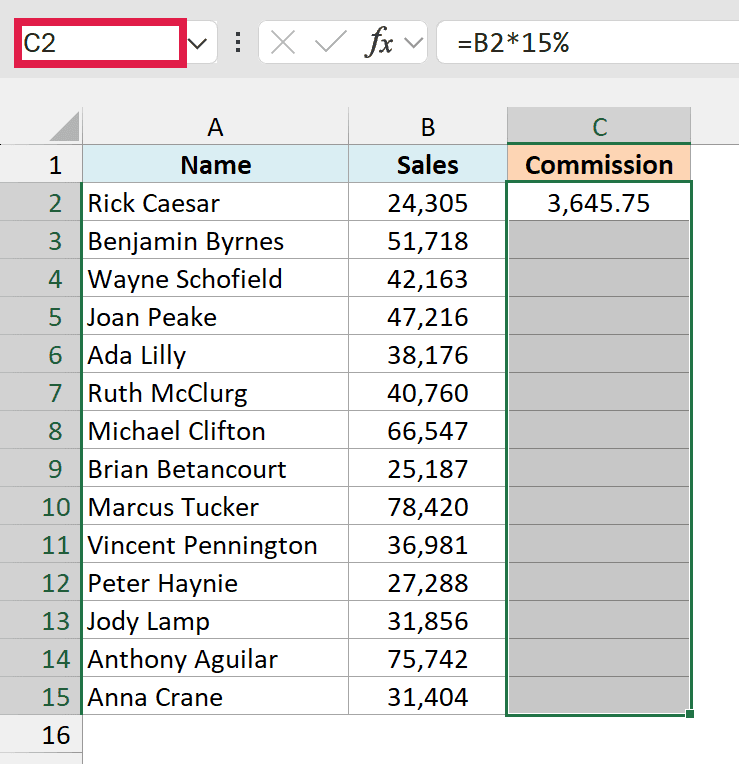Select cell with Rick Caesar

(215, 203)
